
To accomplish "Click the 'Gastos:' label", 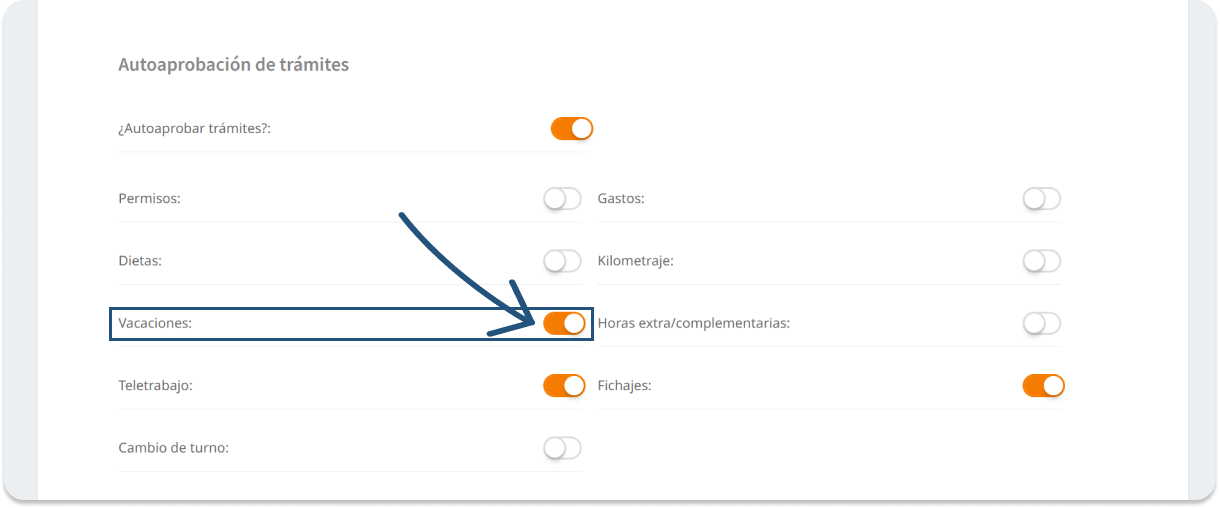I will [621, 199].
